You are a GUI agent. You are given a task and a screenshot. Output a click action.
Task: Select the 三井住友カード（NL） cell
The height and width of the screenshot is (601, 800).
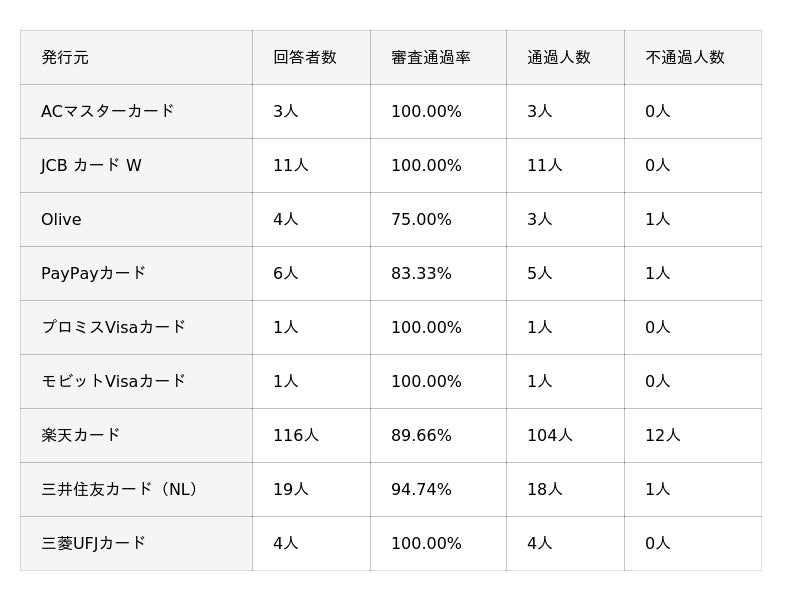122,490
